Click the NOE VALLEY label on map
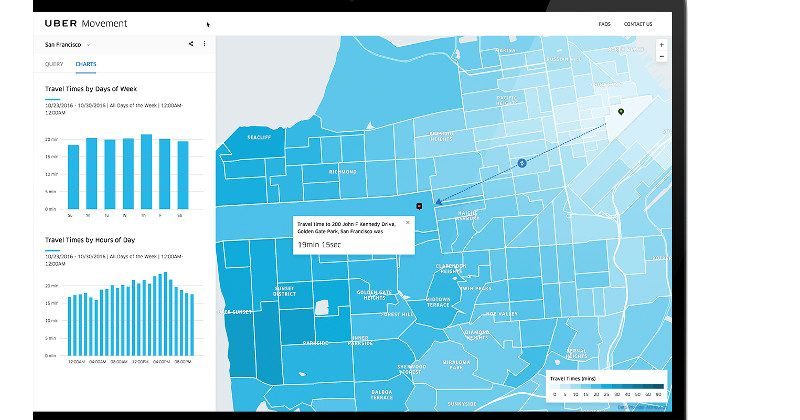800x420 pixels. pos(502,314)
